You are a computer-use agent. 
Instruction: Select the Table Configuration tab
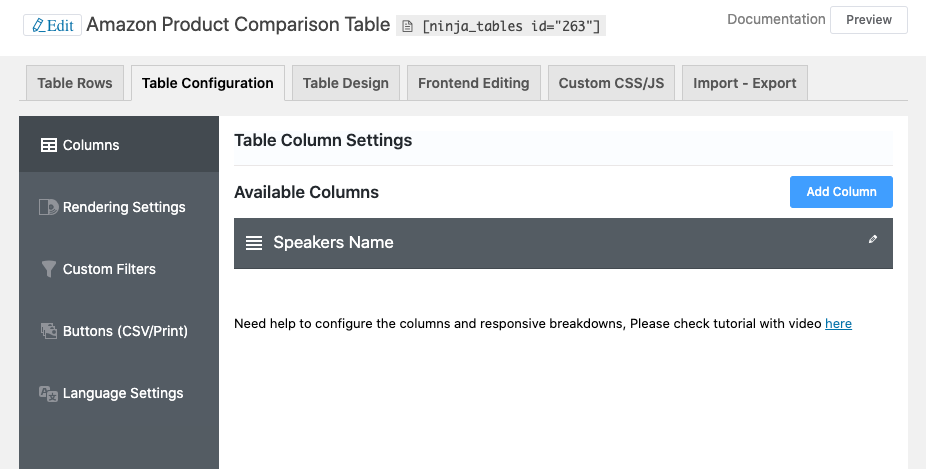tap(208, 83)
